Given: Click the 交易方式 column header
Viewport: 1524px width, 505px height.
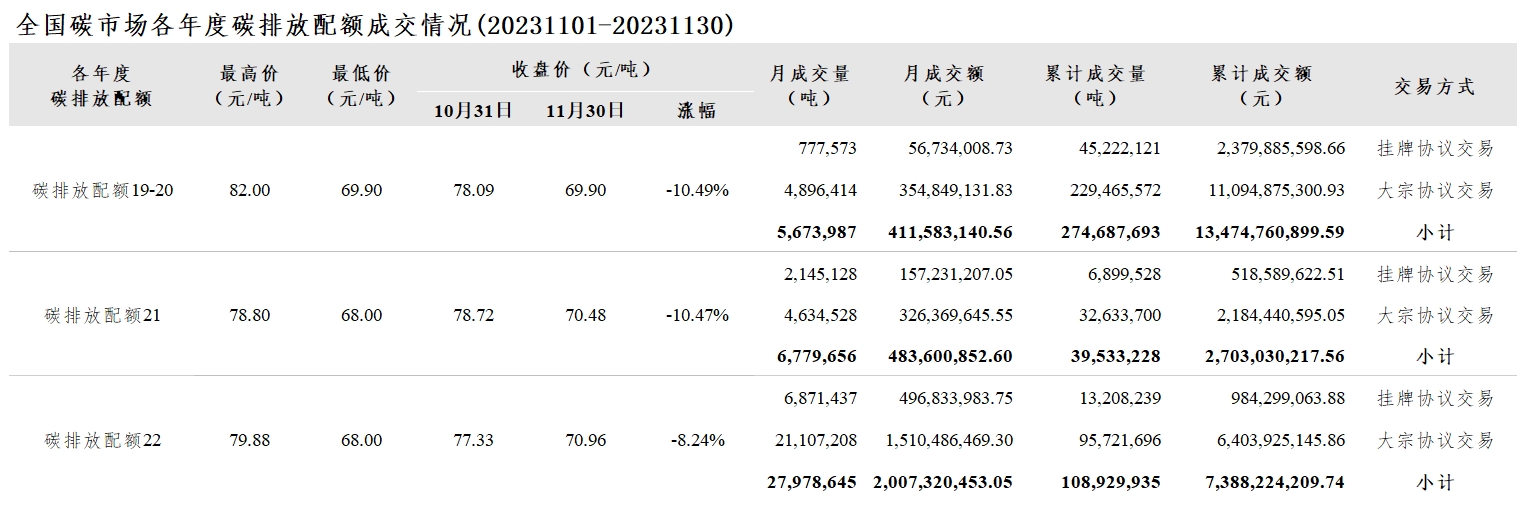Looking at the screenshot, I should (x=1435, y=87).
